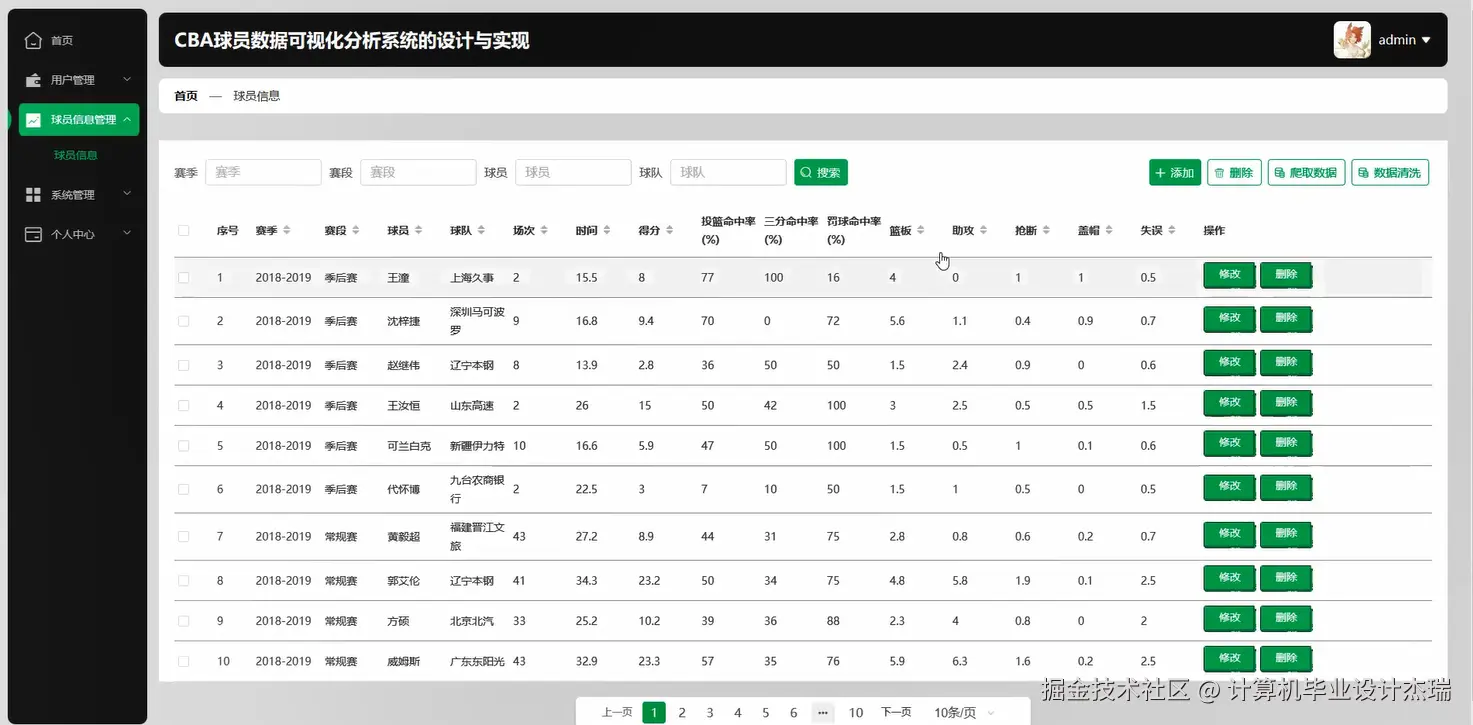Go to page 2

(x=682, y=713)
